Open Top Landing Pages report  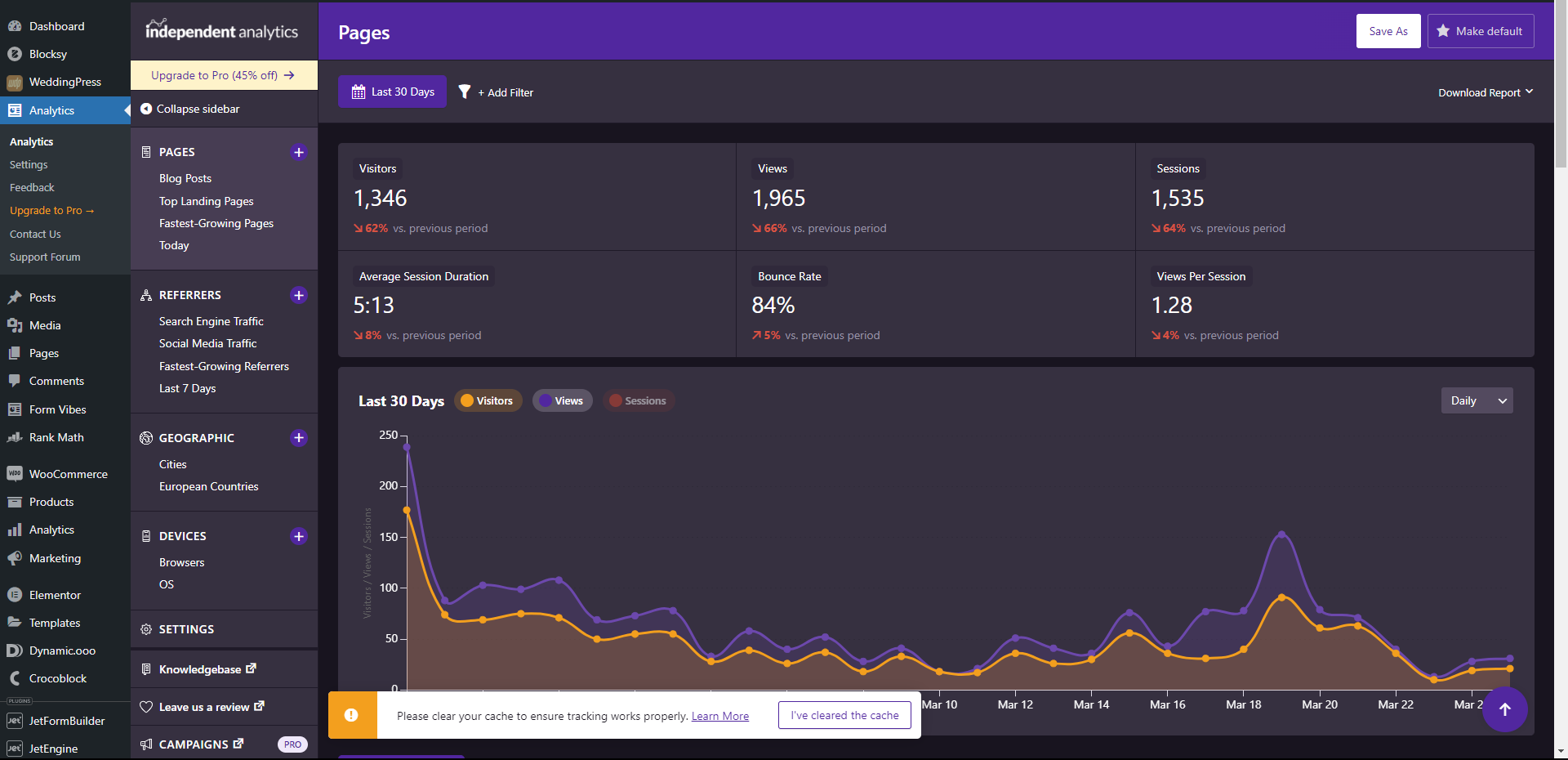point(206,201)
